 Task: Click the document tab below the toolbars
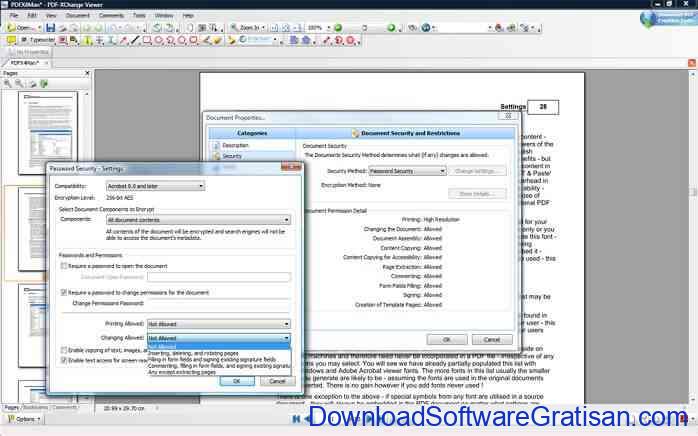click(x=28, y=63)
